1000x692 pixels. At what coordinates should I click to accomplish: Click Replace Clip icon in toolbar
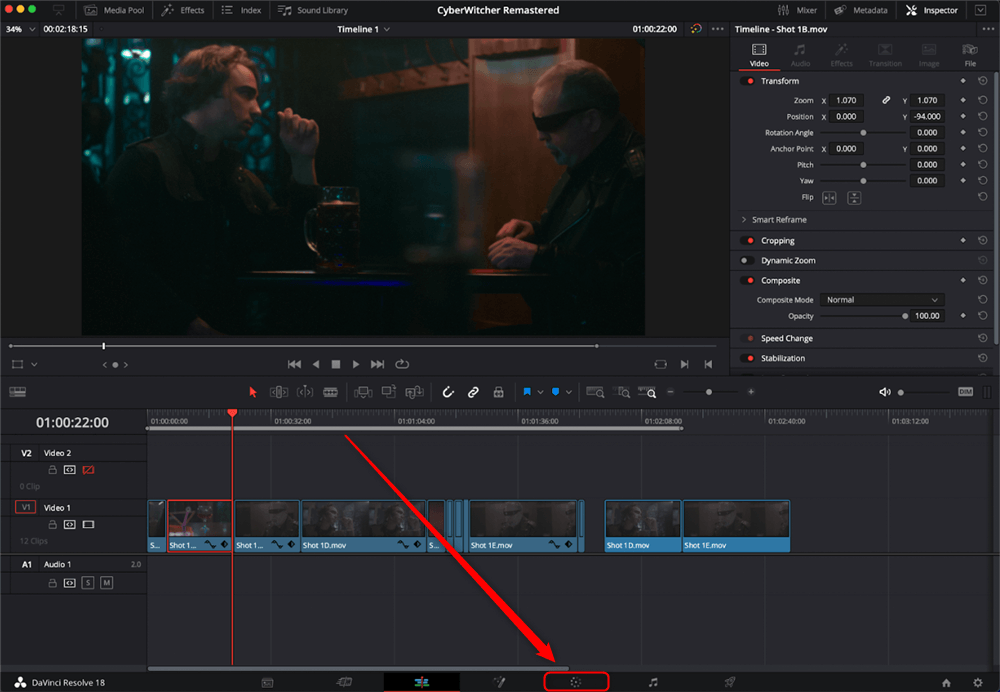415,392
